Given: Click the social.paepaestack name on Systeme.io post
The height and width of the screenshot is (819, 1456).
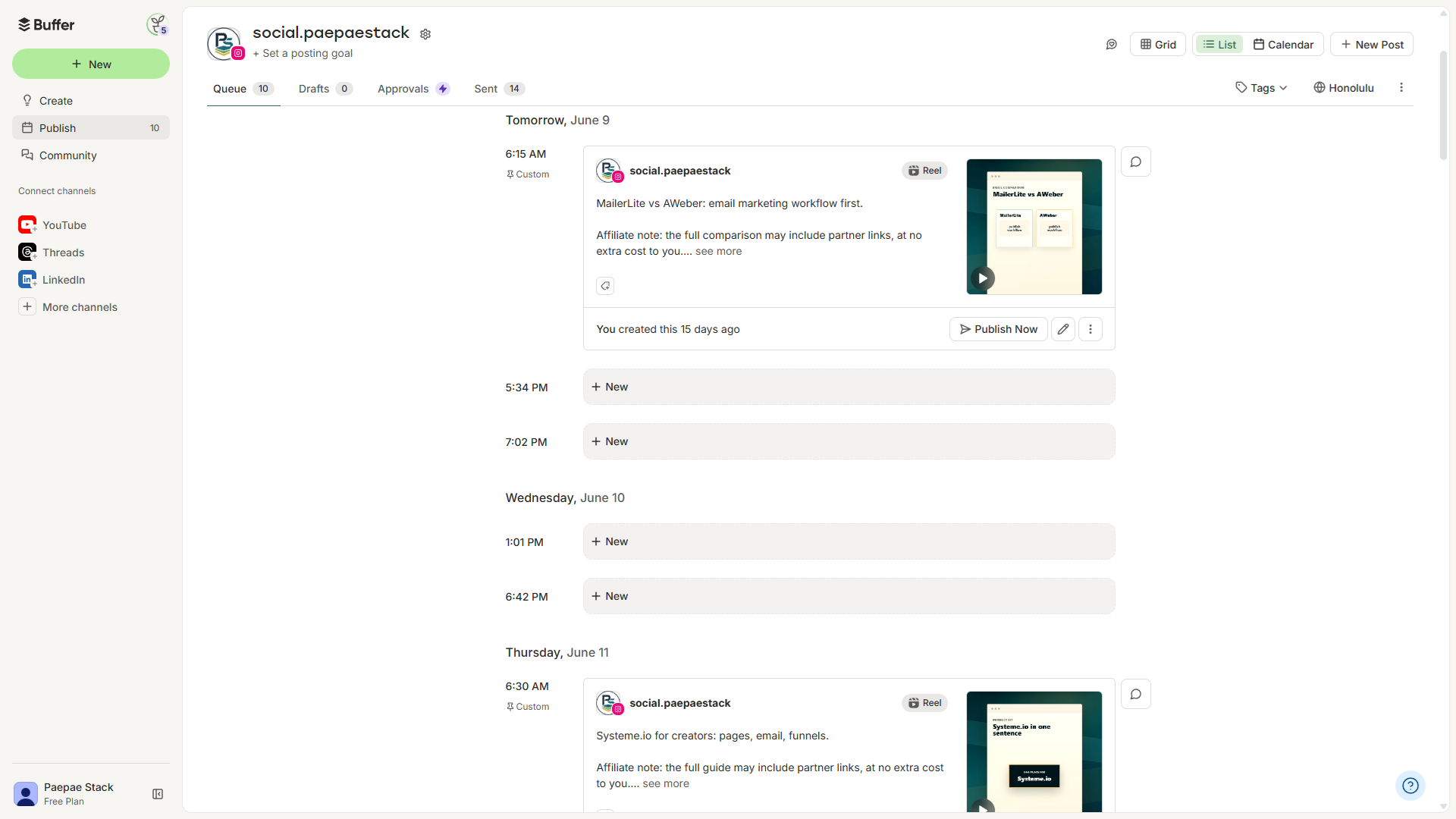Looking at the screenshot, I should click(680, 703).
